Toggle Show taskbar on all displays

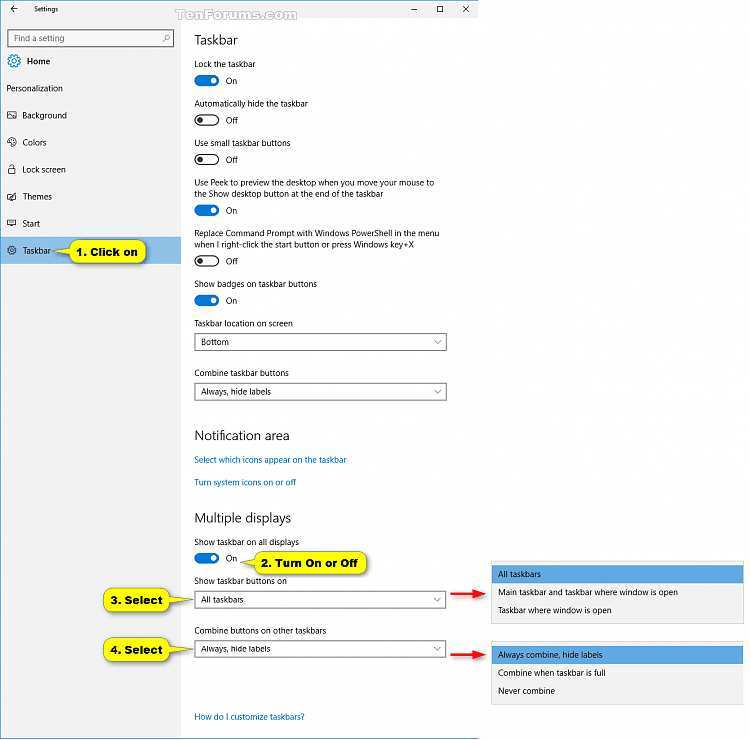point(207,558)
